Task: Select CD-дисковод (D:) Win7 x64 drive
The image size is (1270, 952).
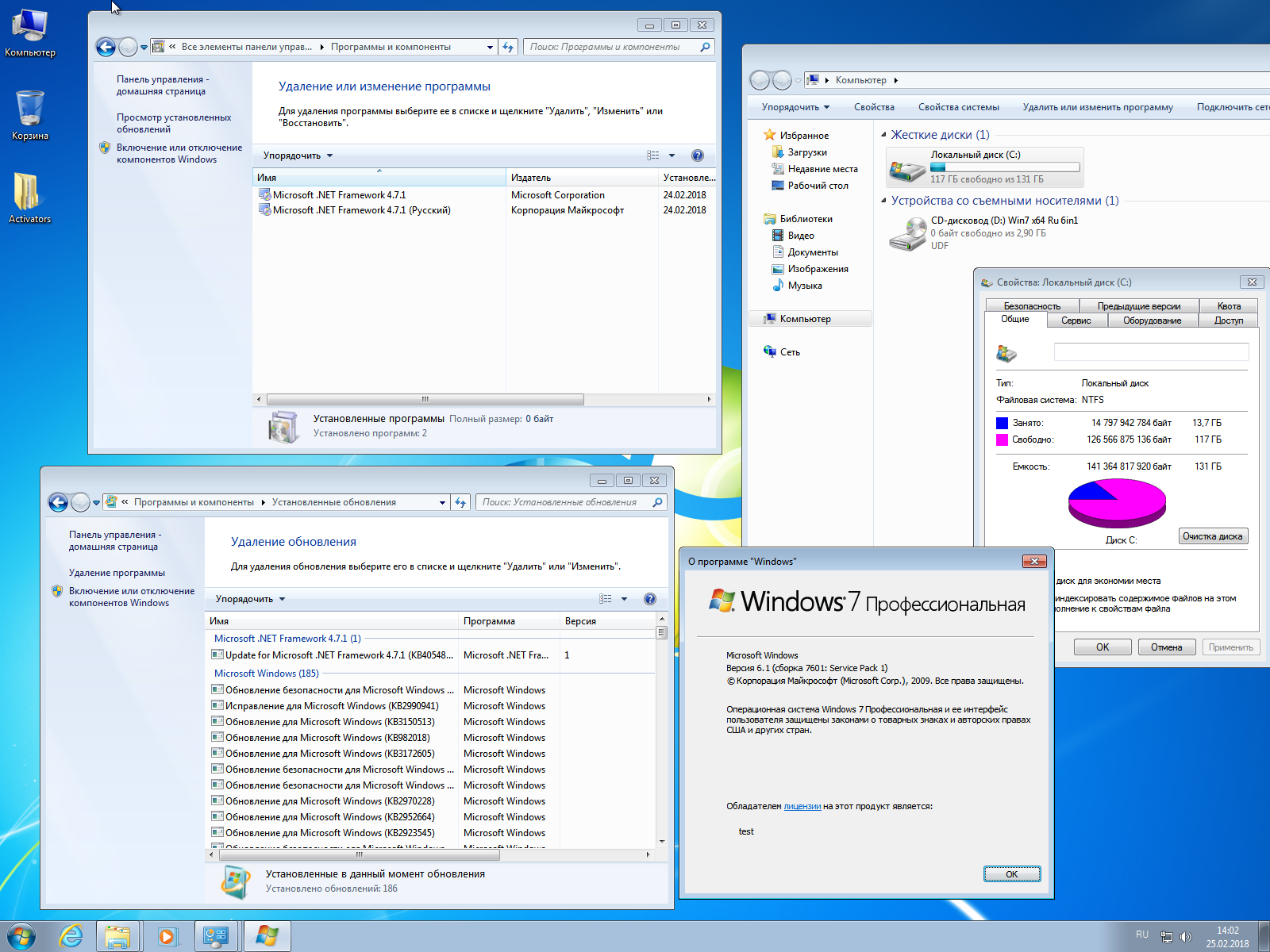Action: [x=984, y=233]
